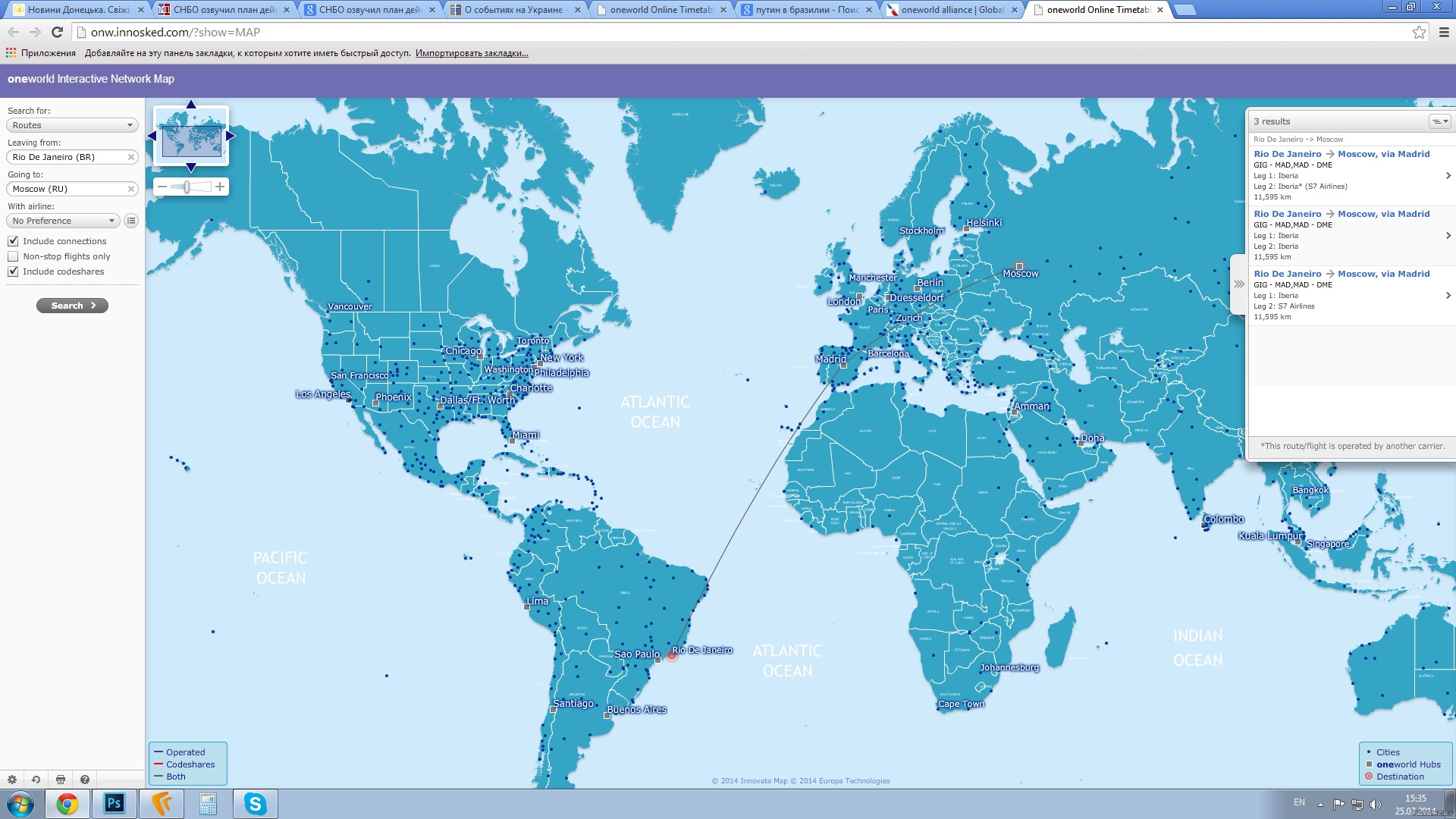Pan the map up with the top arrow

191,104
